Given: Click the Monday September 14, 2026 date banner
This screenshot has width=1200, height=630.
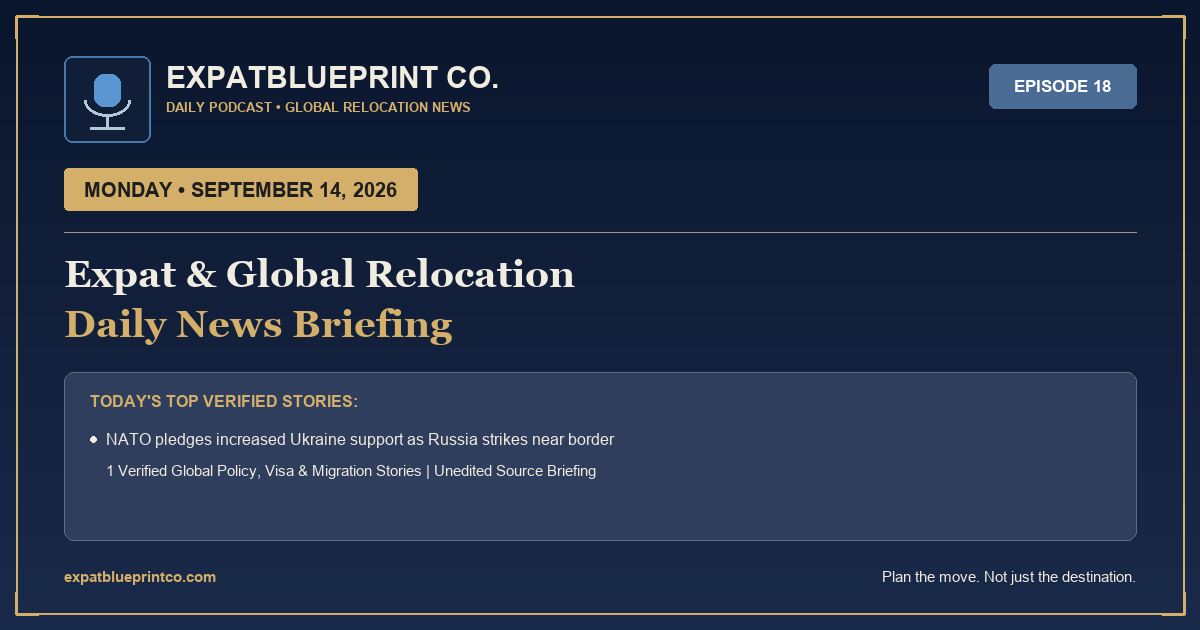Looking at the screenshot, I should [x=240, y=190].
